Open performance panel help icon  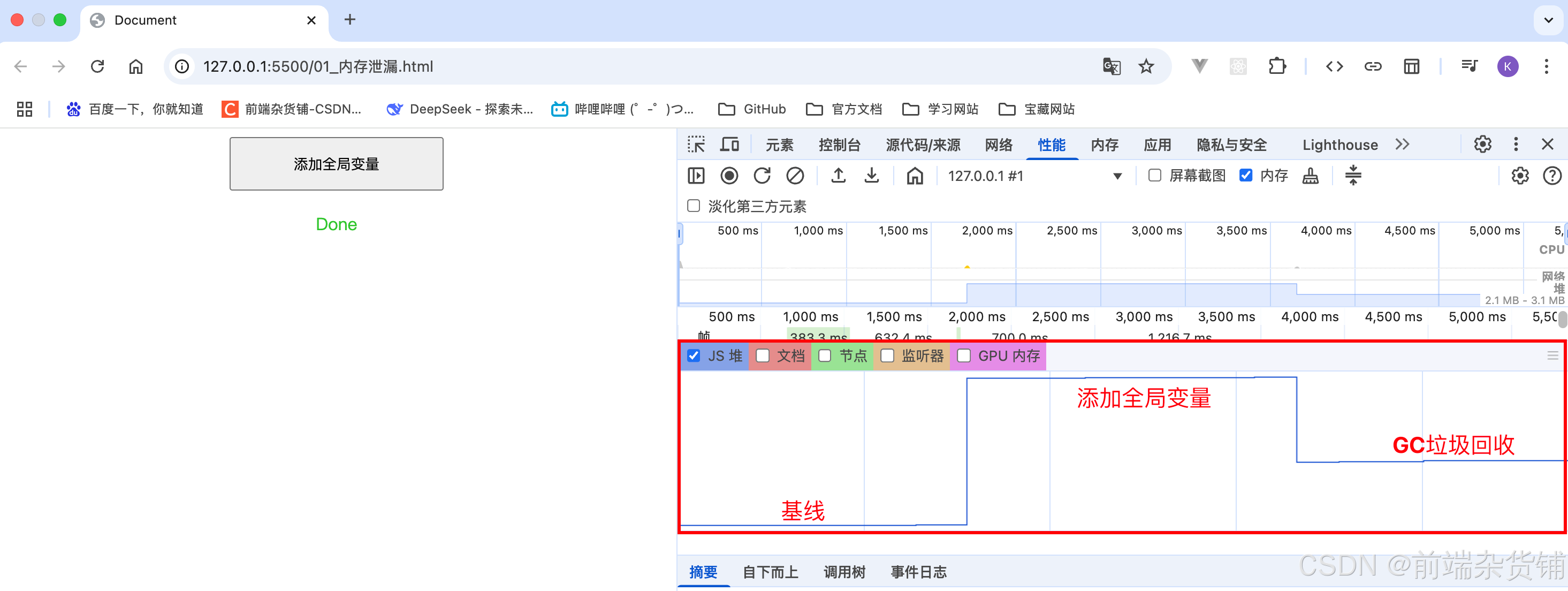pyautogui.click(x=1552, y=176)
